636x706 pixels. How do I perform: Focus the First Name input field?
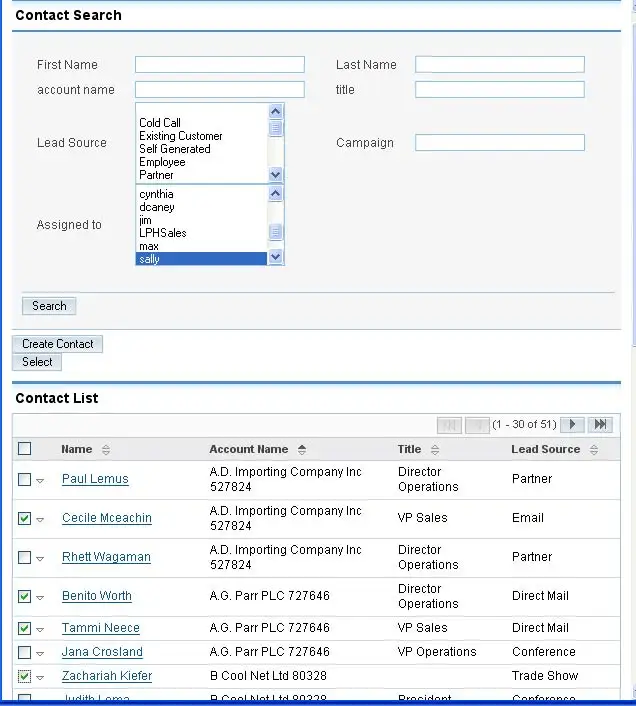point(220,64)
